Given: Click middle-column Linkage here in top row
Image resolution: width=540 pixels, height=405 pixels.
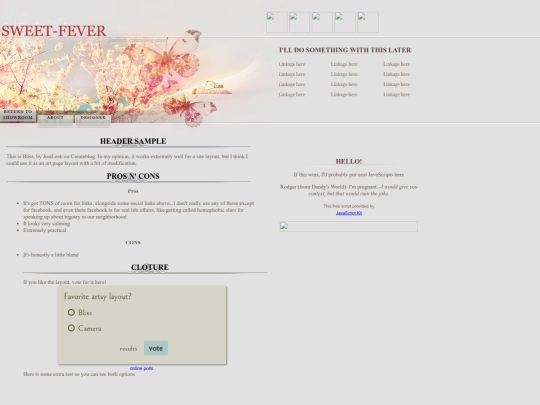Looking at the screenshot, I should [x=344, y=64].
